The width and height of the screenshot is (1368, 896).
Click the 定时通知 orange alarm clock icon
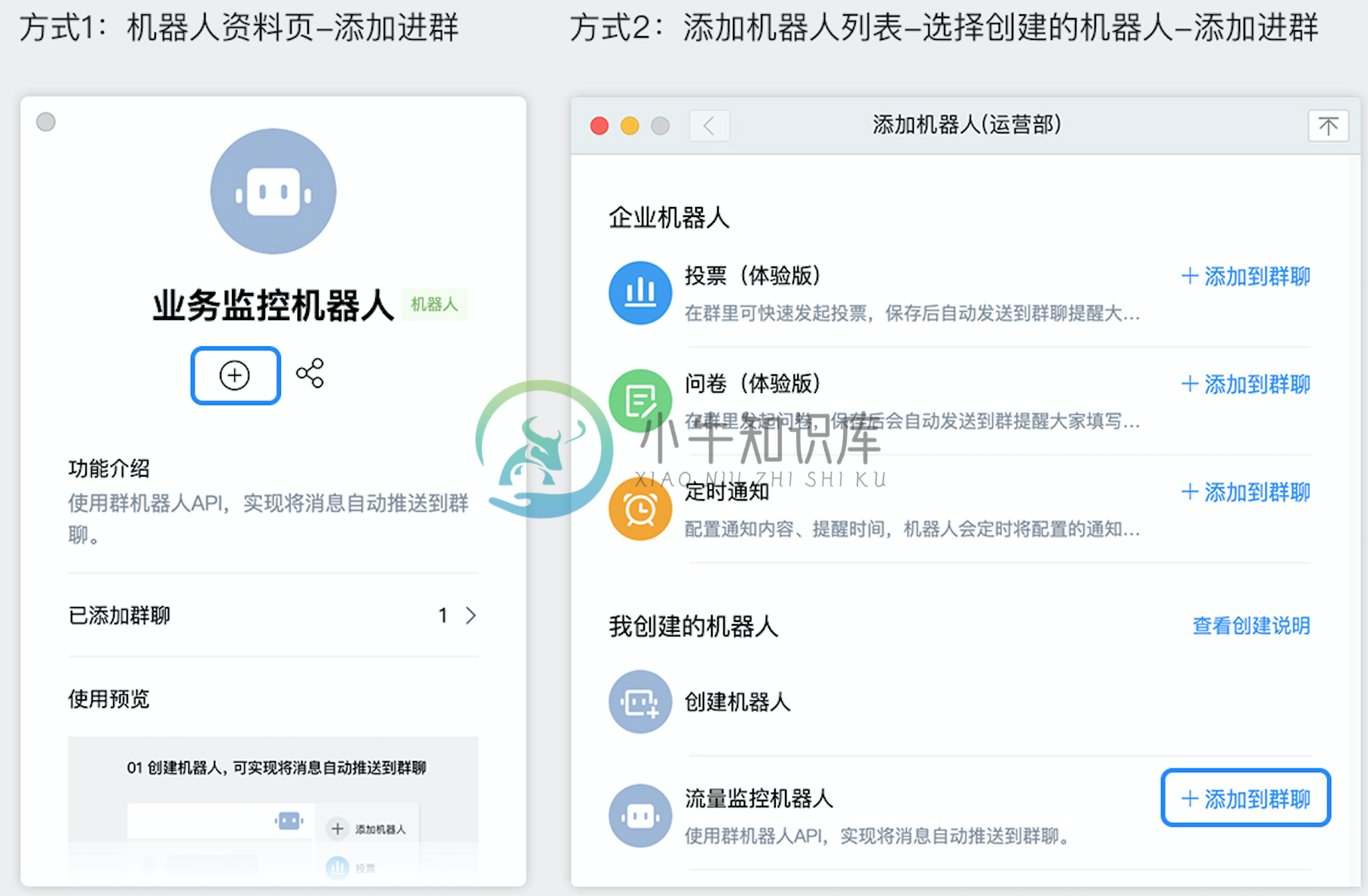[x=640, y=509]
